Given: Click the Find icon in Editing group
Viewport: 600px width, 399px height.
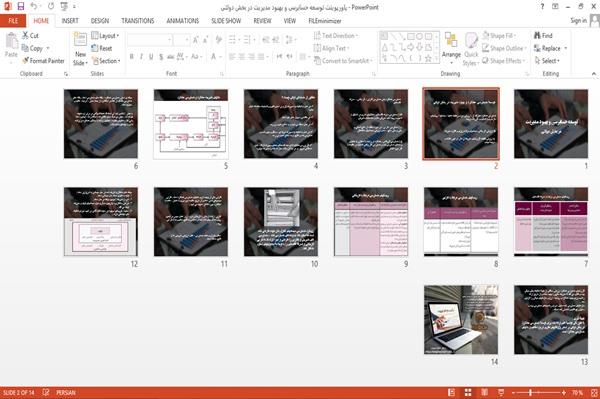Looking at the screenshot, I should (543, 36).
